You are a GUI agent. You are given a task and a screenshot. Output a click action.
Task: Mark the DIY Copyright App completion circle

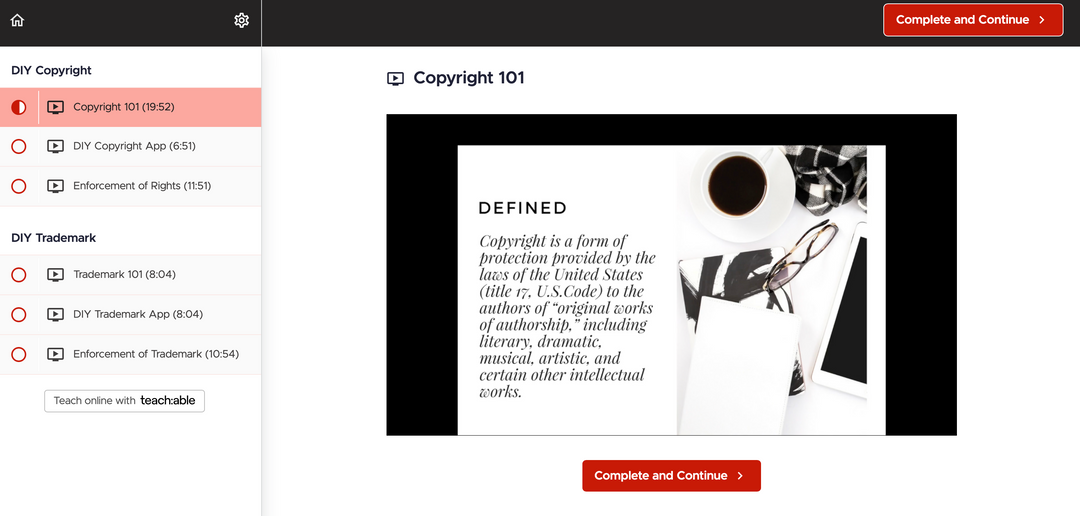click(x=19, y=147)
